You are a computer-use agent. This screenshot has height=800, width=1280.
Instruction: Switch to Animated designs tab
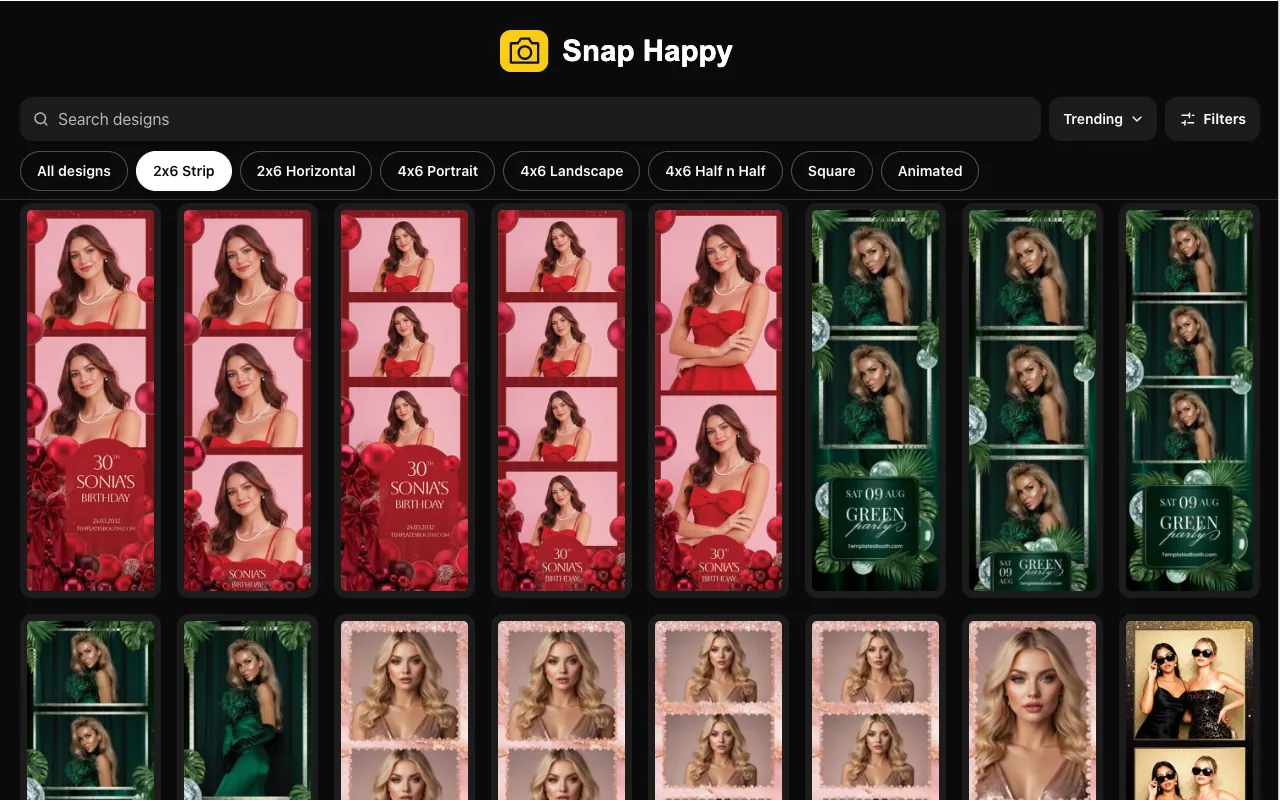(x=930, y=171)
